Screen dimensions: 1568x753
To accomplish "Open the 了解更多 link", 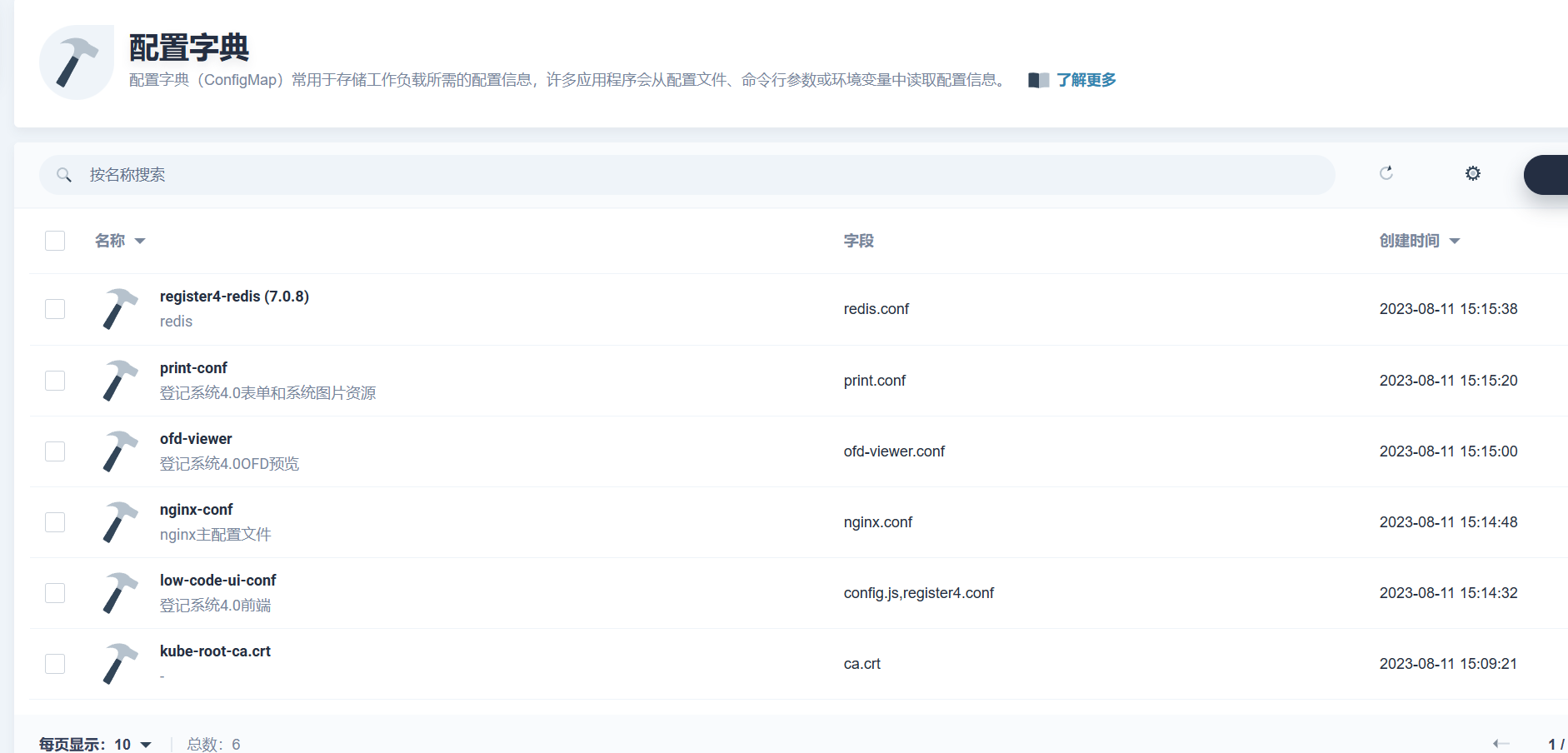I will pyautogui.click(x=1086, y=80).
